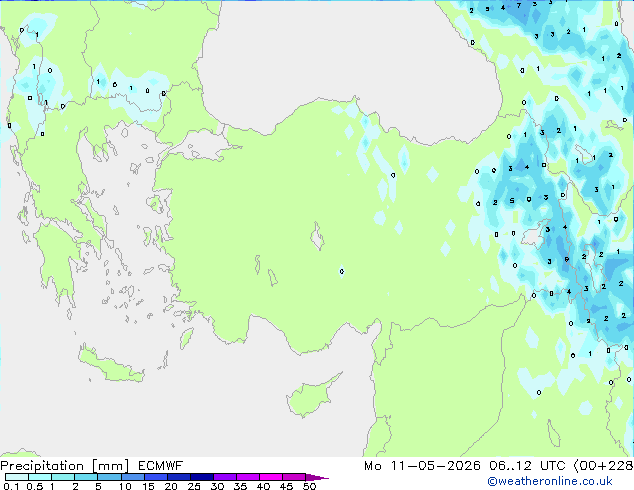Click the "10" legend scale label

[125, 486]
